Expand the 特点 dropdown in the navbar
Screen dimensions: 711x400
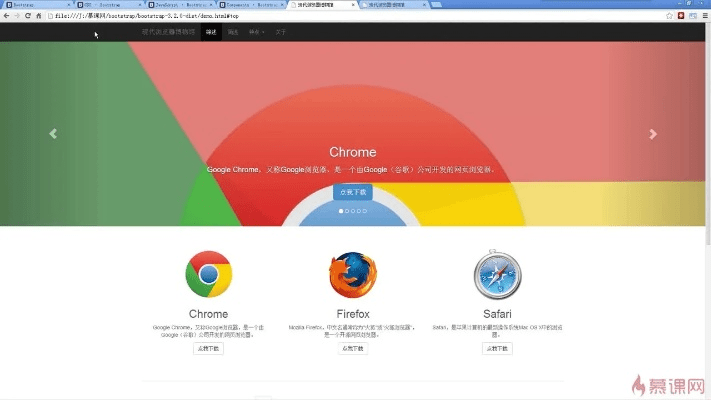258,32
